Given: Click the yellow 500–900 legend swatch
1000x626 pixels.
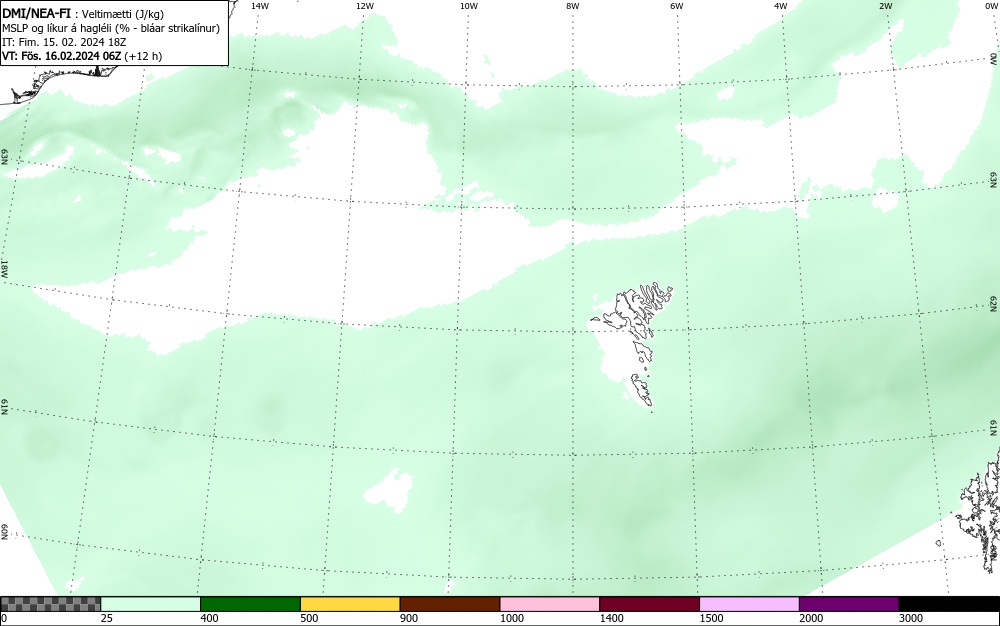Looking at the screenshot, I should pos(350,604).
